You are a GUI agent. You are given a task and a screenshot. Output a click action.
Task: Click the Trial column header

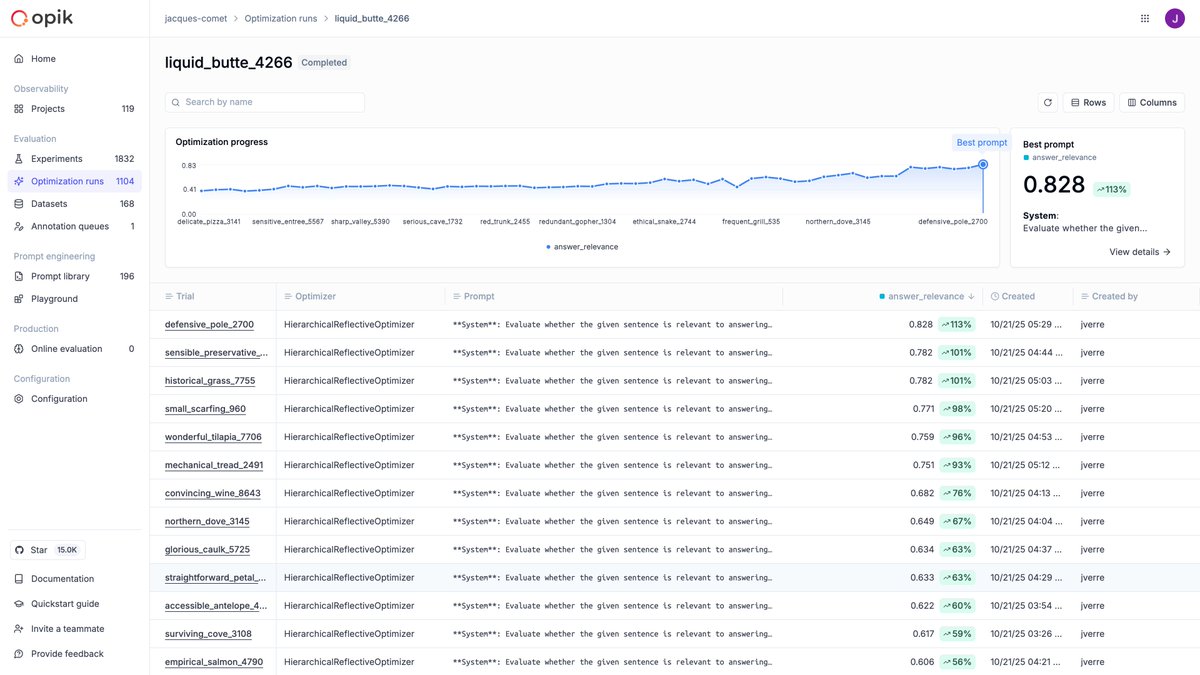click(213, 296)
